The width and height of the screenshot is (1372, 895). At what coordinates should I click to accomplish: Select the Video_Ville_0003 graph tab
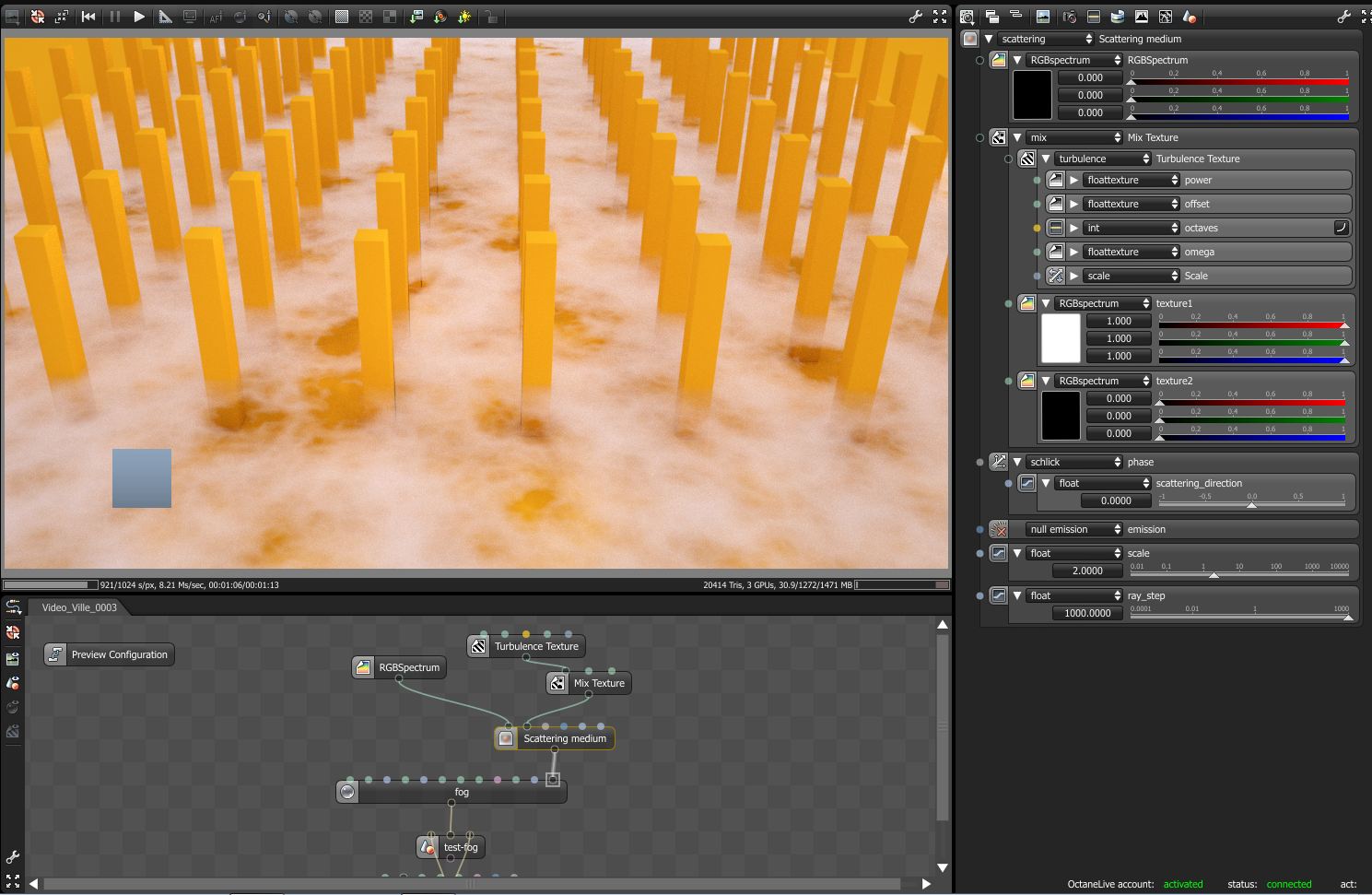pos(79,607)
